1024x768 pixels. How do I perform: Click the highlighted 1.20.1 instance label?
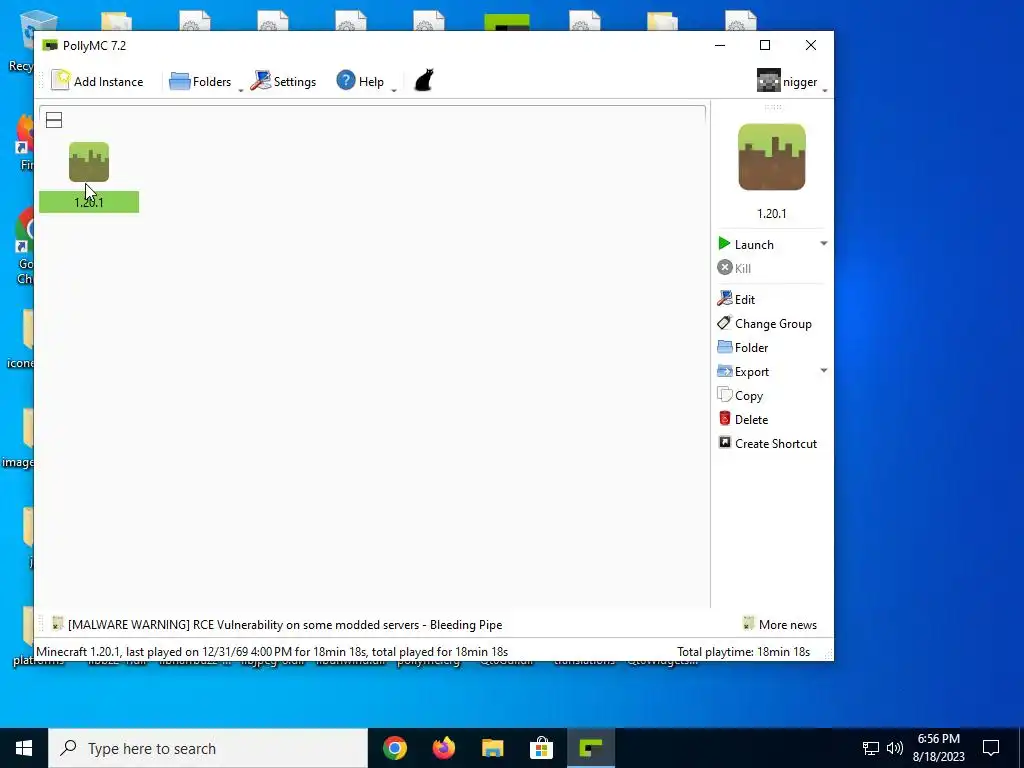coord(89,202)
